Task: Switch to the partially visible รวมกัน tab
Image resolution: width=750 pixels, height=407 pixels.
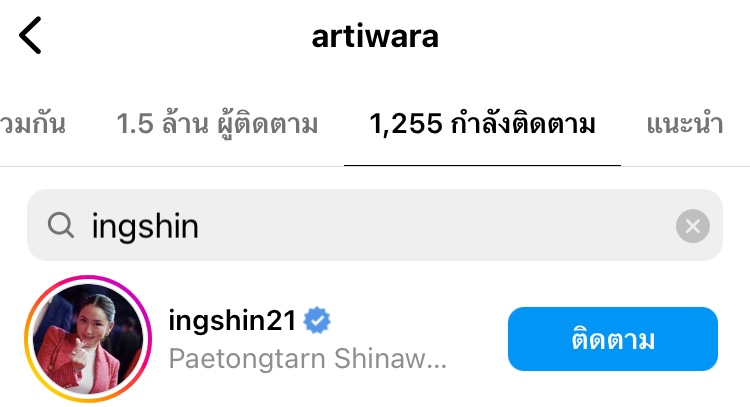Action: tap(33, 124)
